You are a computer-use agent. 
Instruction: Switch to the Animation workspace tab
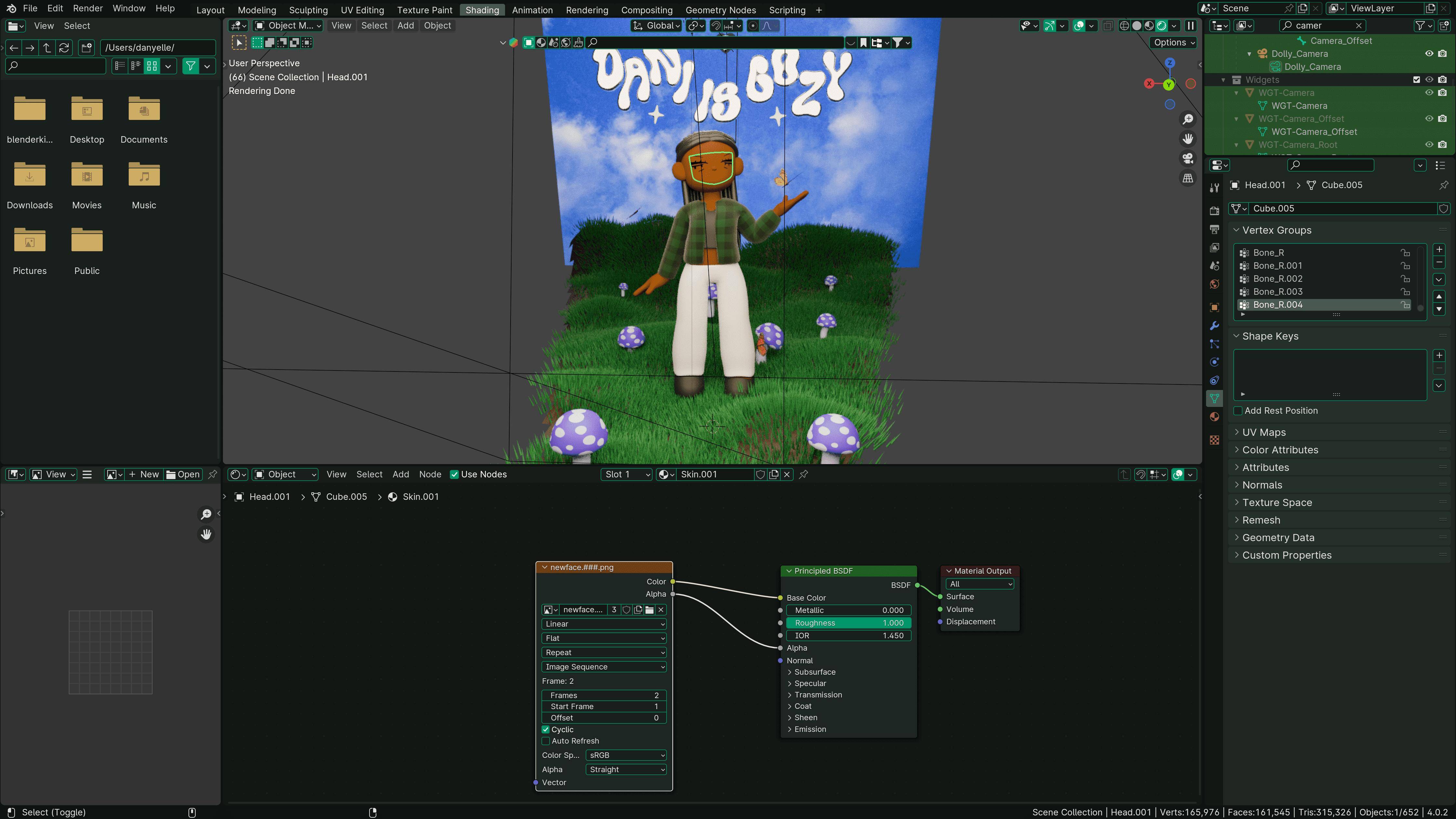pos(532,10)
